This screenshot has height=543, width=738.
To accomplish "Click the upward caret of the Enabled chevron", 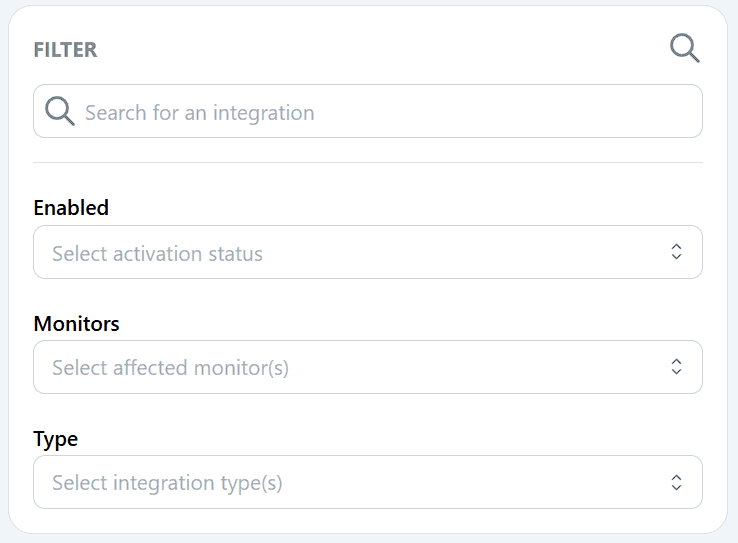I will (x=676, y=247).
